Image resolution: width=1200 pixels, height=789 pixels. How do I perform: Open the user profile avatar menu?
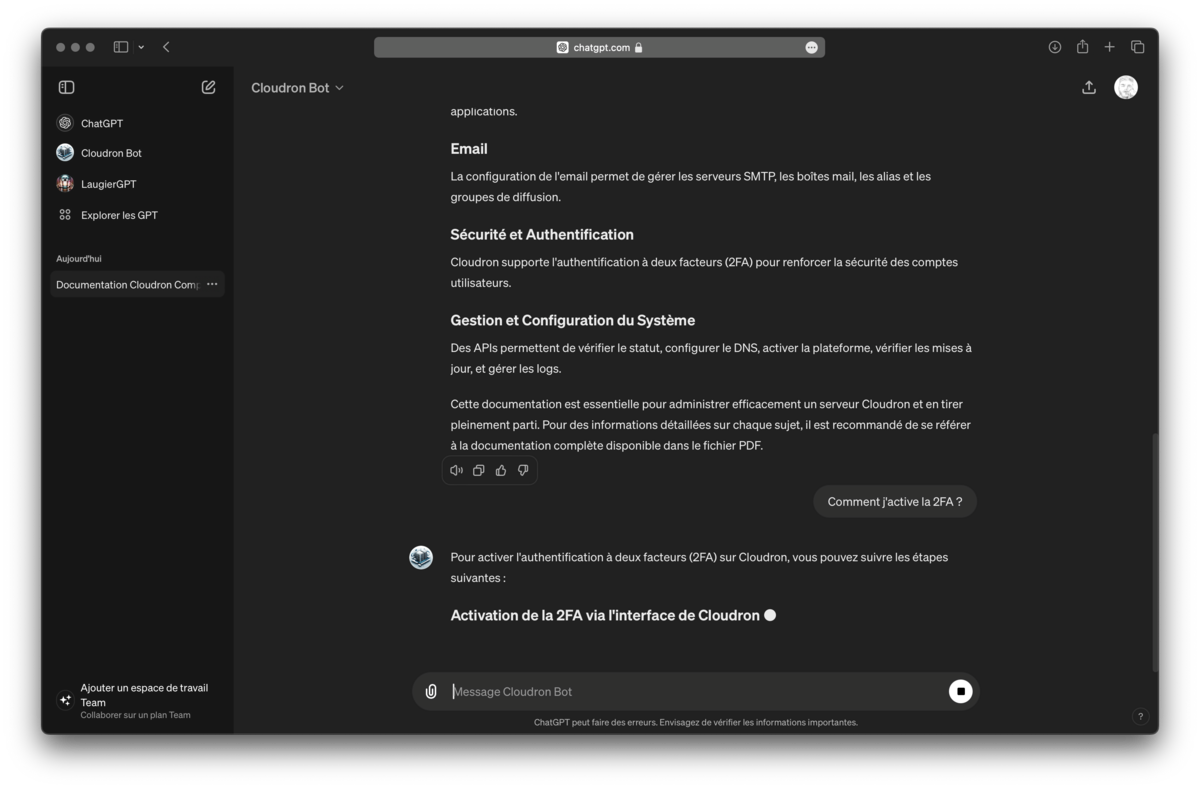[x=1126, y=88]
